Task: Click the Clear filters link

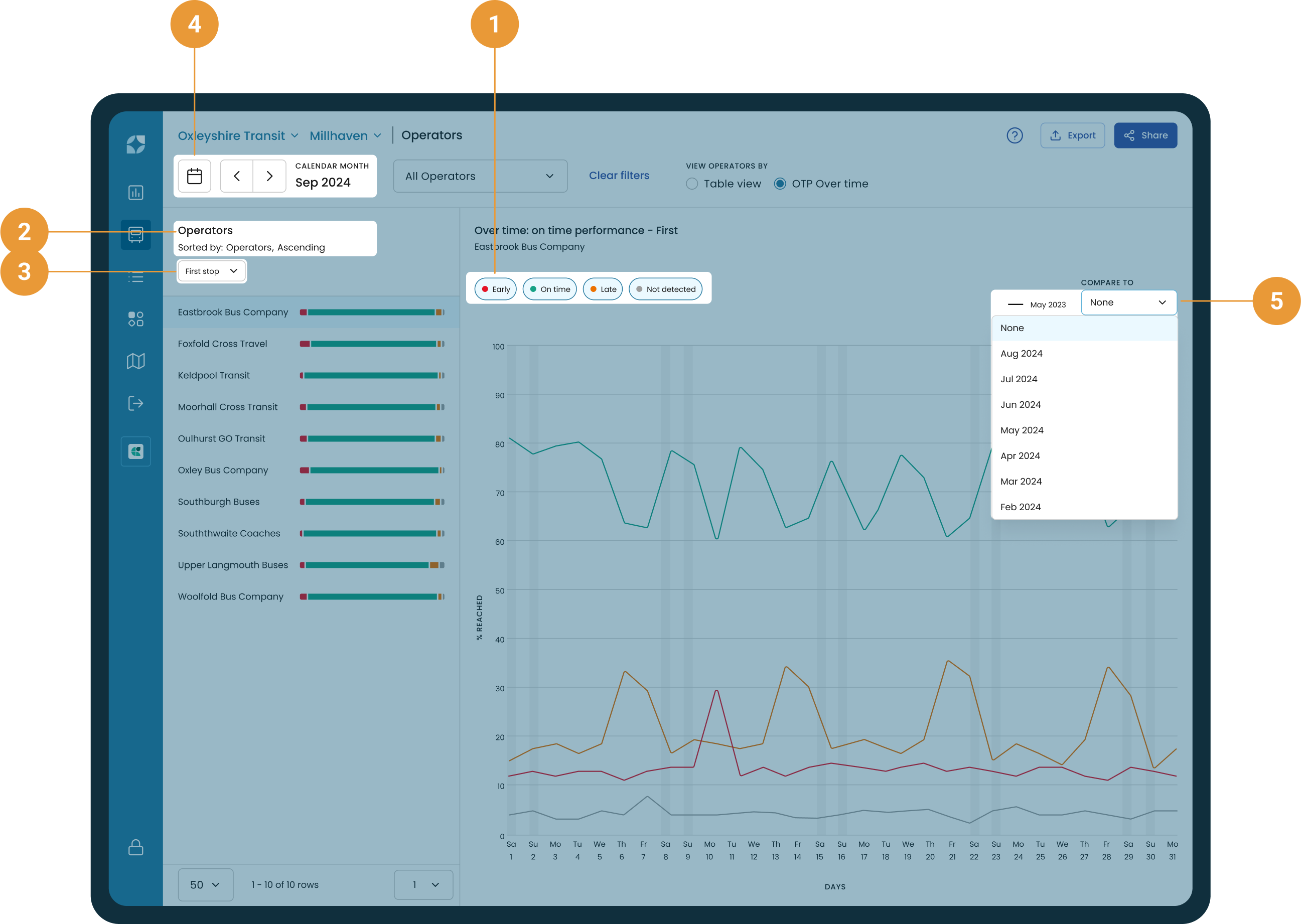Action: pyautogui.click(x=619, y=176)
